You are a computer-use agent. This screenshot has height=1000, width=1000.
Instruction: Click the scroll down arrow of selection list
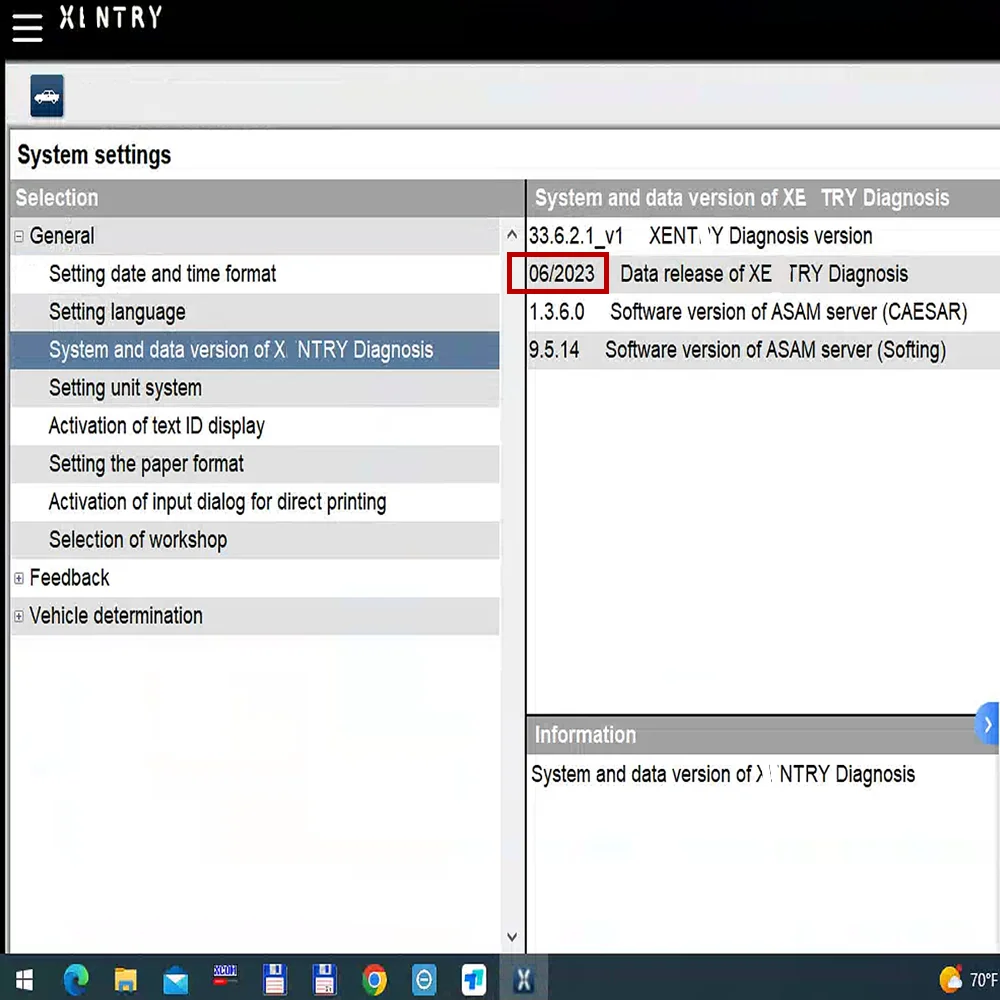(x=511, y=937)
